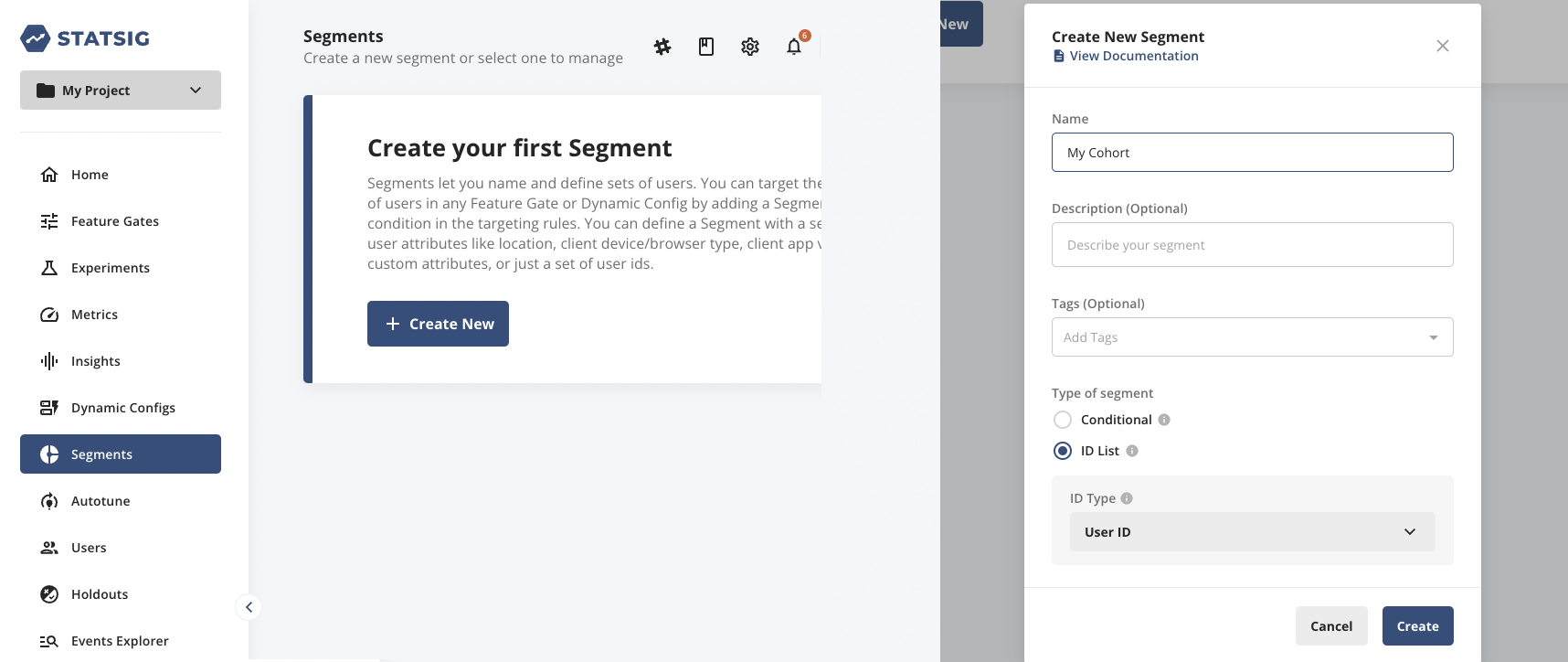Select the ID List segment type
The height and width of the screenshot is (662, 1568).
[x=1063, y=451]
